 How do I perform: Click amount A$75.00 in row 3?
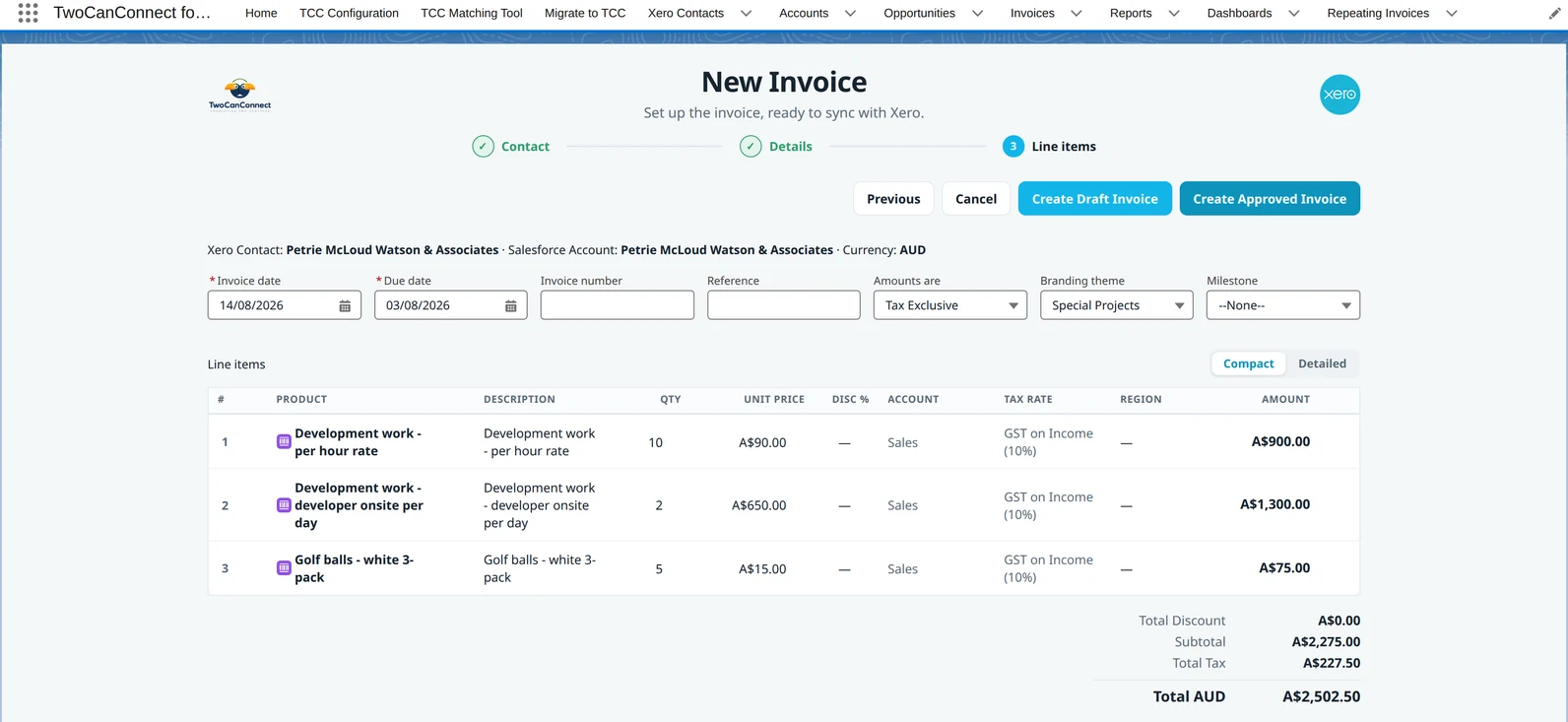pyautogui.click(x=1284, y=568)
